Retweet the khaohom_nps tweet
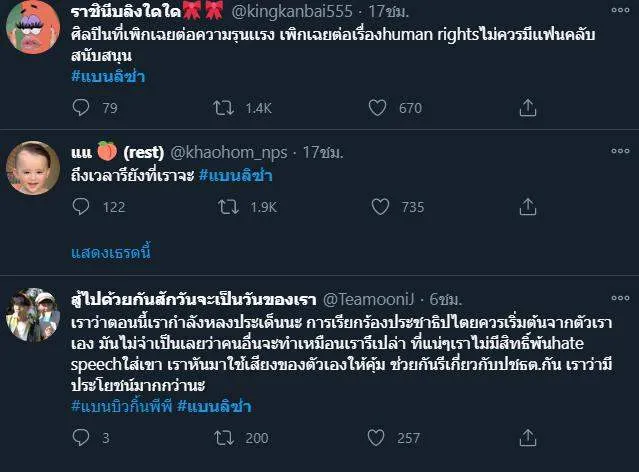The image size is (639, 472). pyautogui.click(x=227, y=207)
